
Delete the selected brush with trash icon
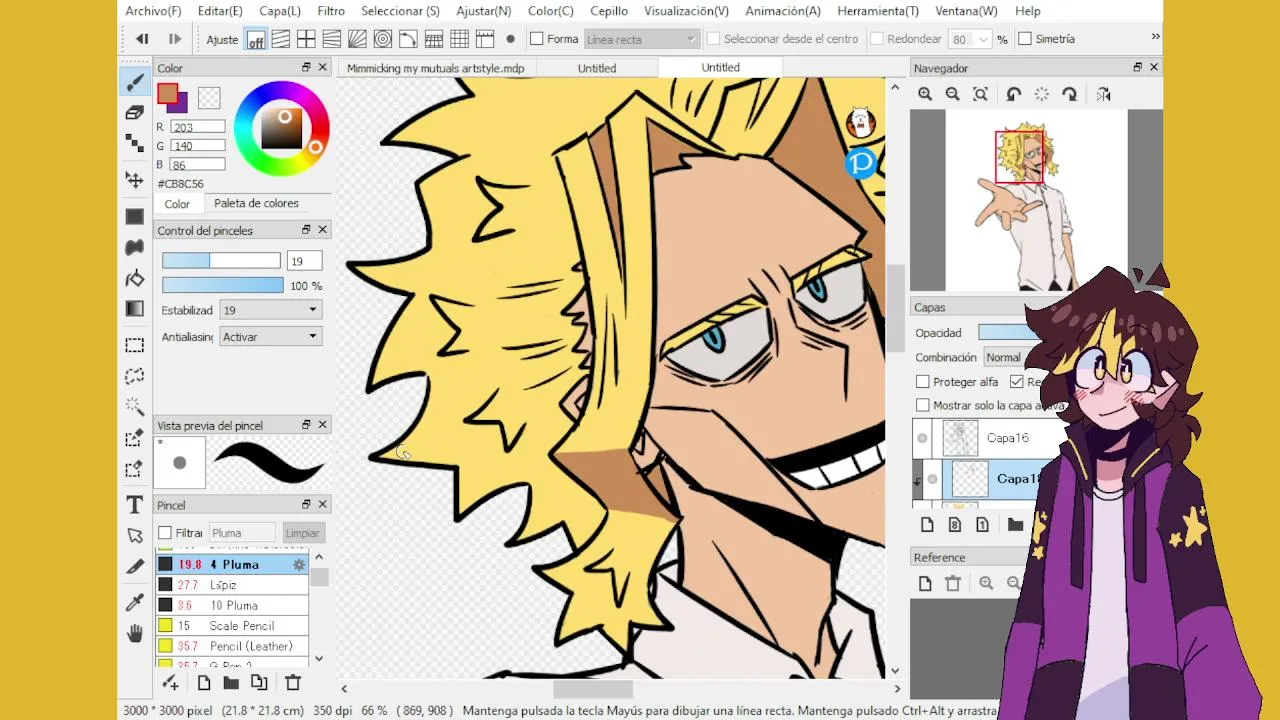(293, 683)
